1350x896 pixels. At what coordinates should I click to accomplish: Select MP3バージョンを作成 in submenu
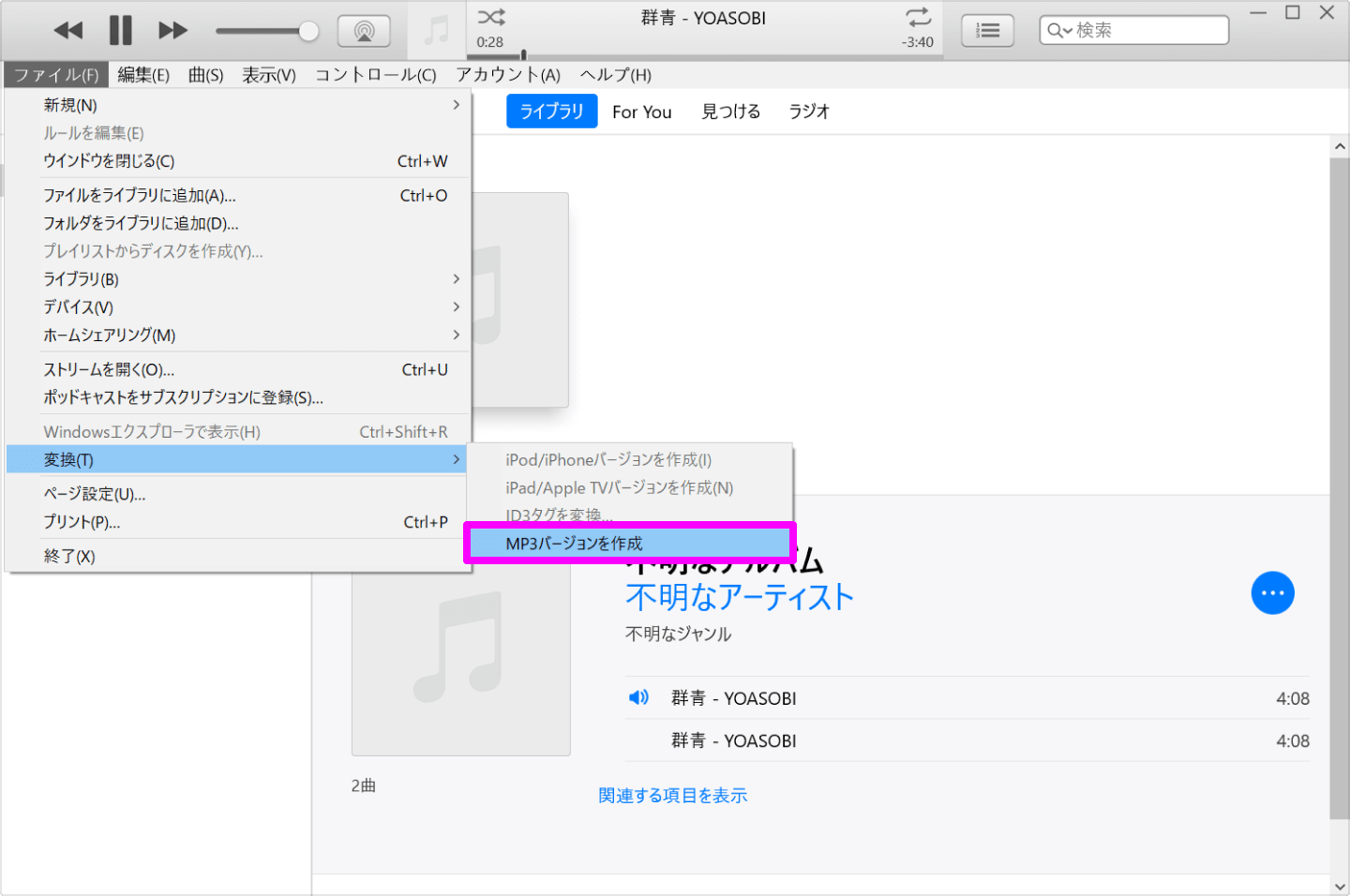[630, 544]
